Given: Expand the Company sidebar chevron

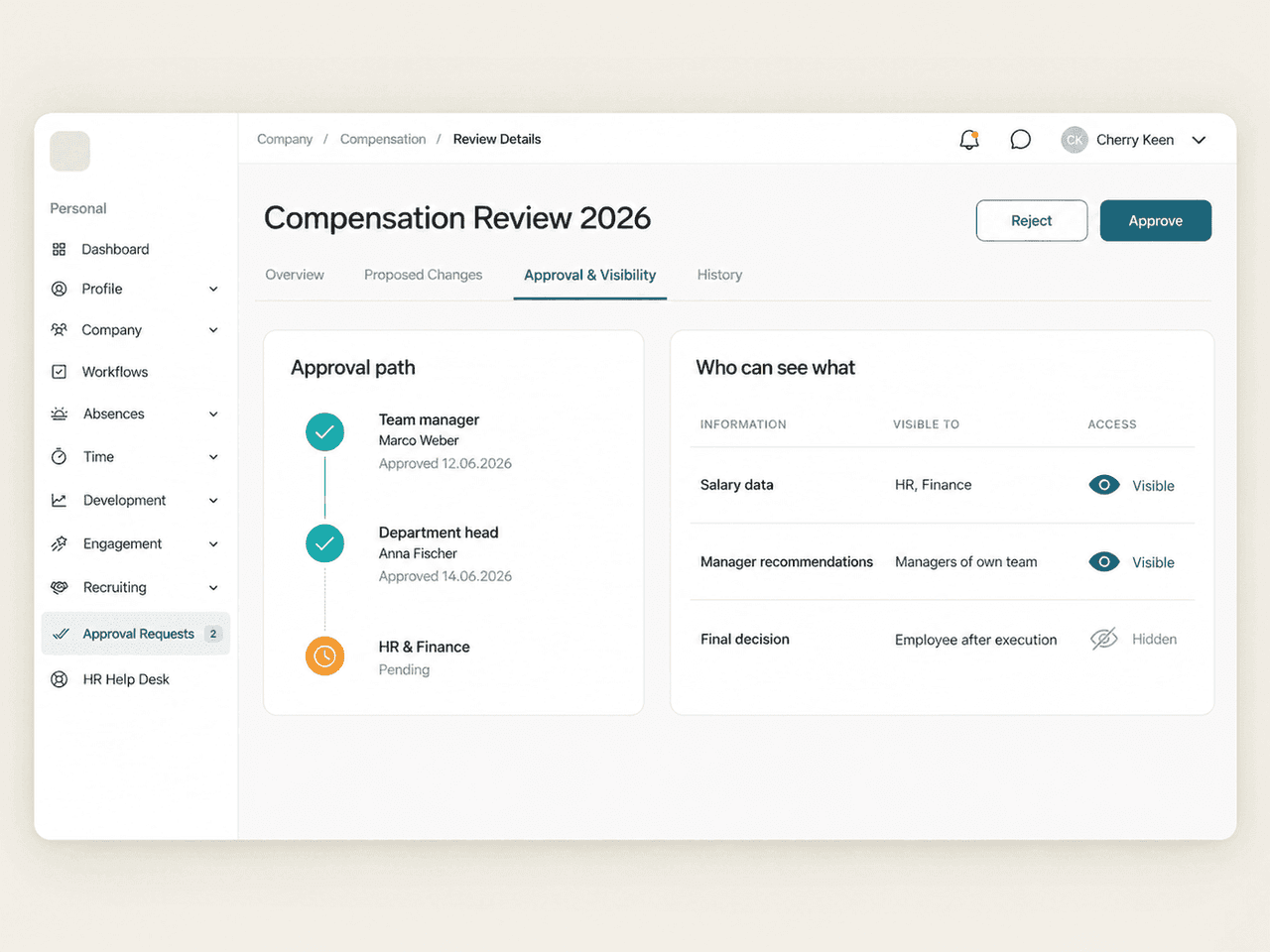Looking at the screenshot, I should [213, 330].
